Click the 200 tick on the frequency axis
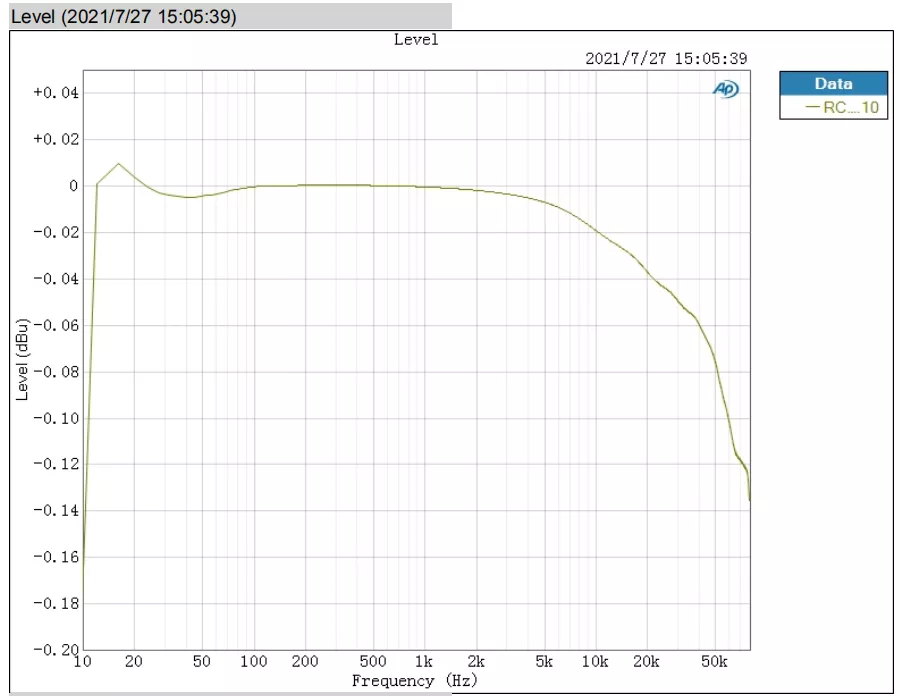 [x=305, y=662]
